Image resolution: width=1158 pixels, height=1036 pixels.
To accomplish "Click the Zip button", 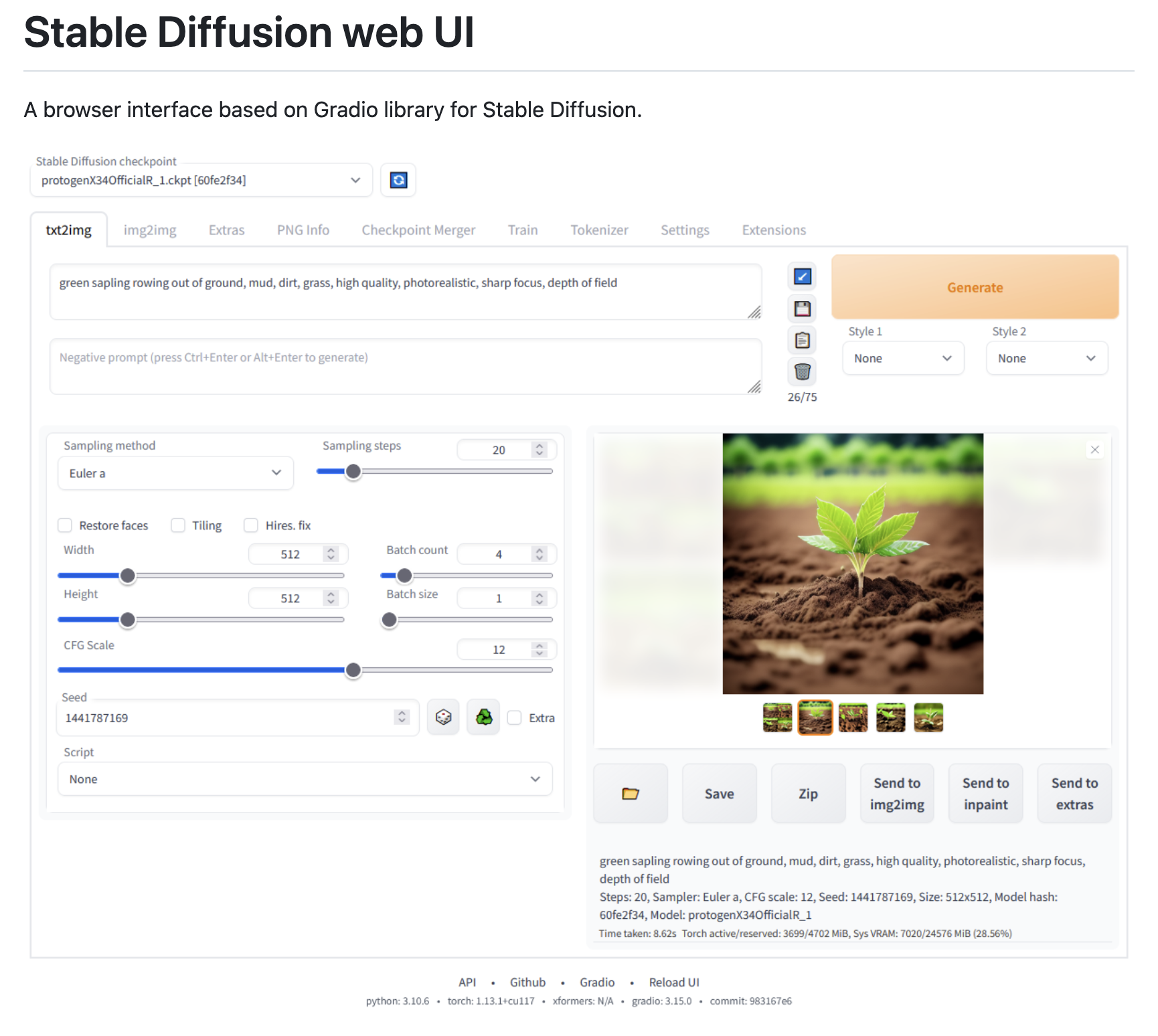I will [809, 794].
